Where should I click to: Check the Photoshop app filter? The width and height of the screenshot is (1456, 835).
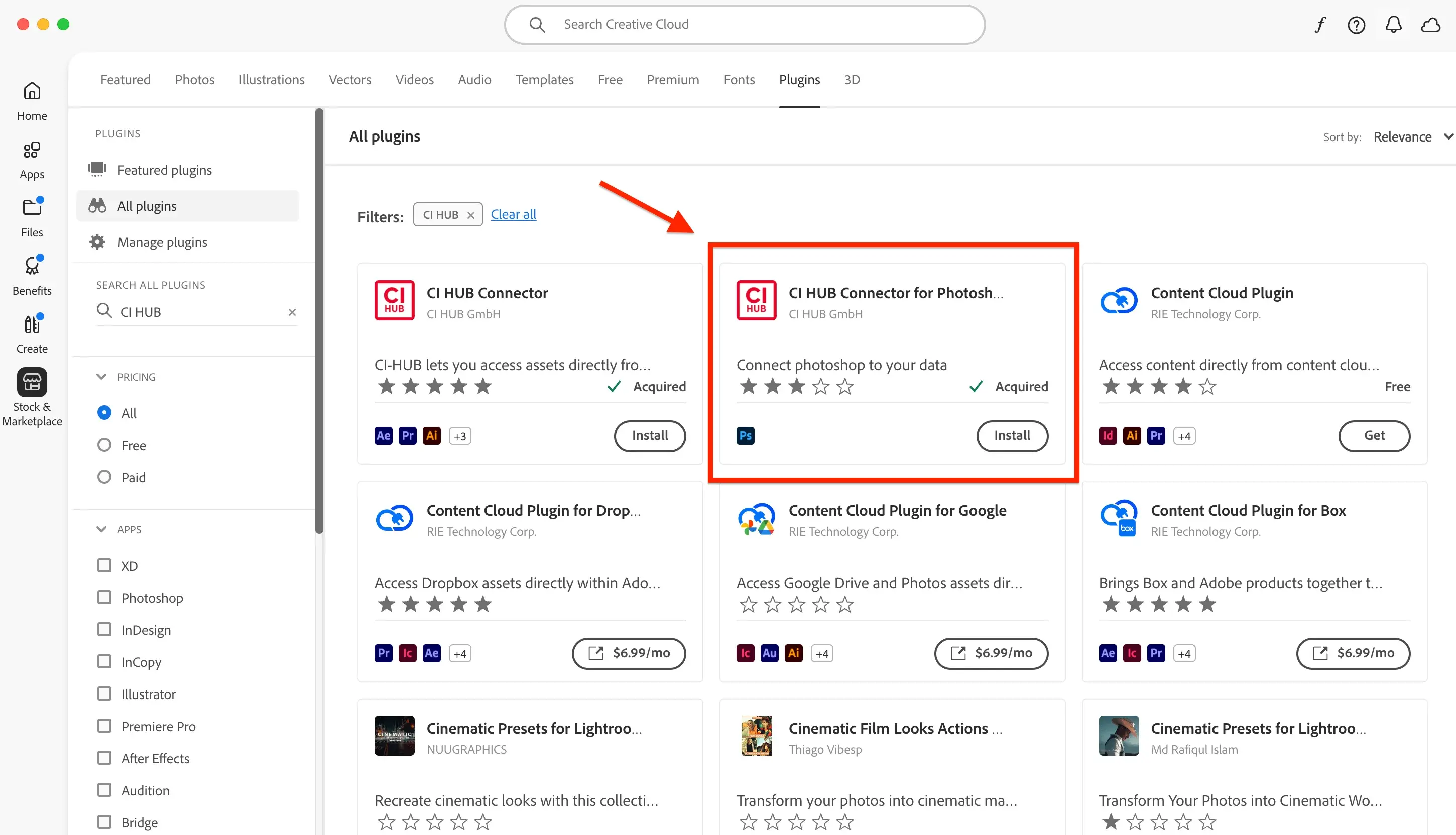[104, 597]
